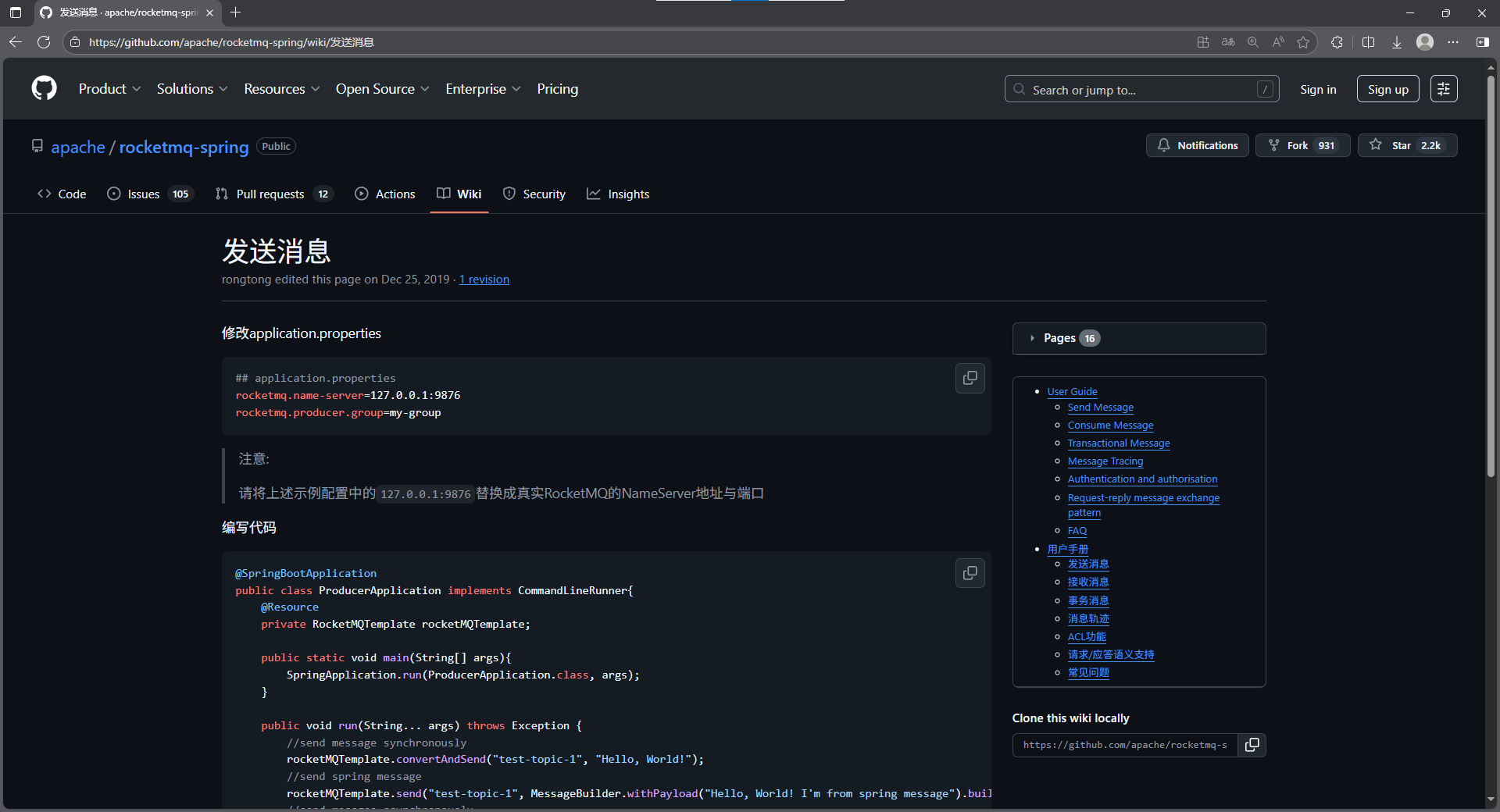1500x812 pixels.
Task: Bookmark this page with the address bar star
Action: [1303, 42]
